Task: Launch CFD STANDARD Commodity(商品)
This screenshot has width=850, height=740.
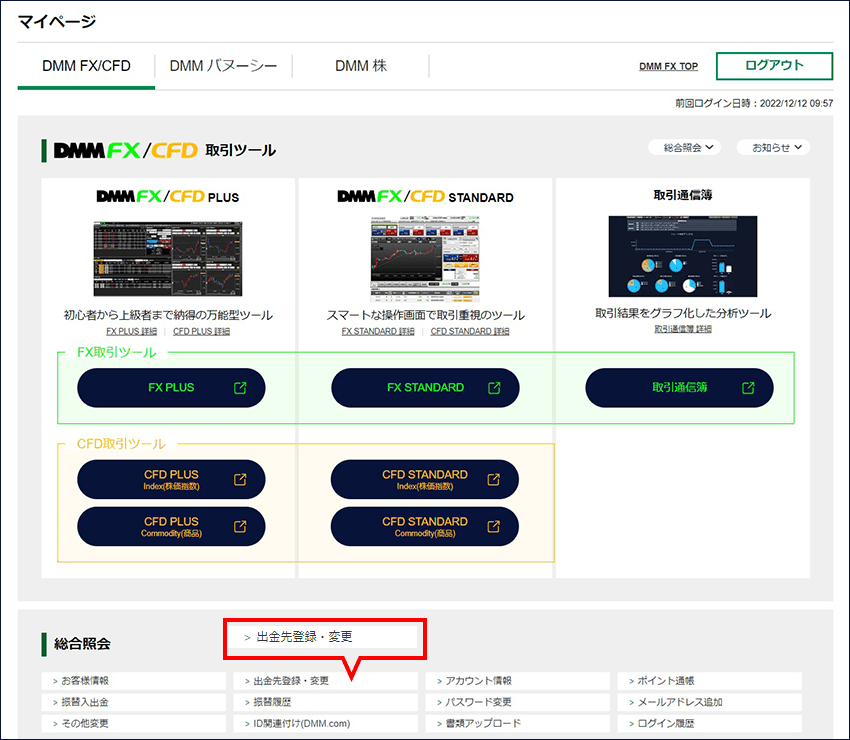Action: tap(424, 526)
